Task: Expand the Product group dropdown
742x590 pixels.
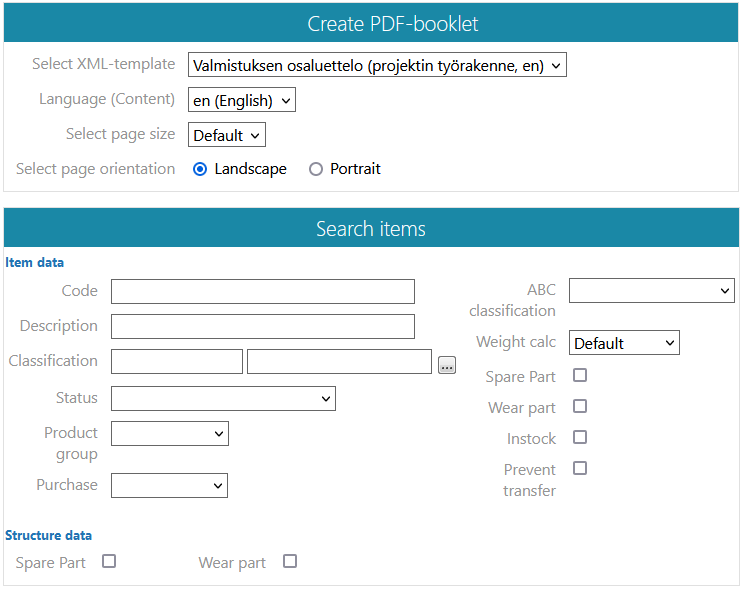Action: tap(170, 434)
